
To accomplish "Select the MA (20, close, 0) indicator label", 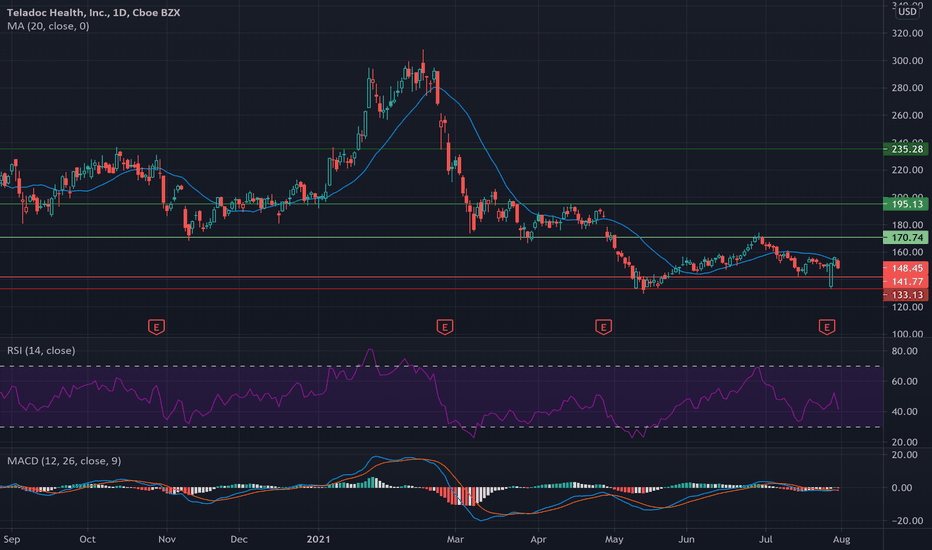I will [48, 26].
